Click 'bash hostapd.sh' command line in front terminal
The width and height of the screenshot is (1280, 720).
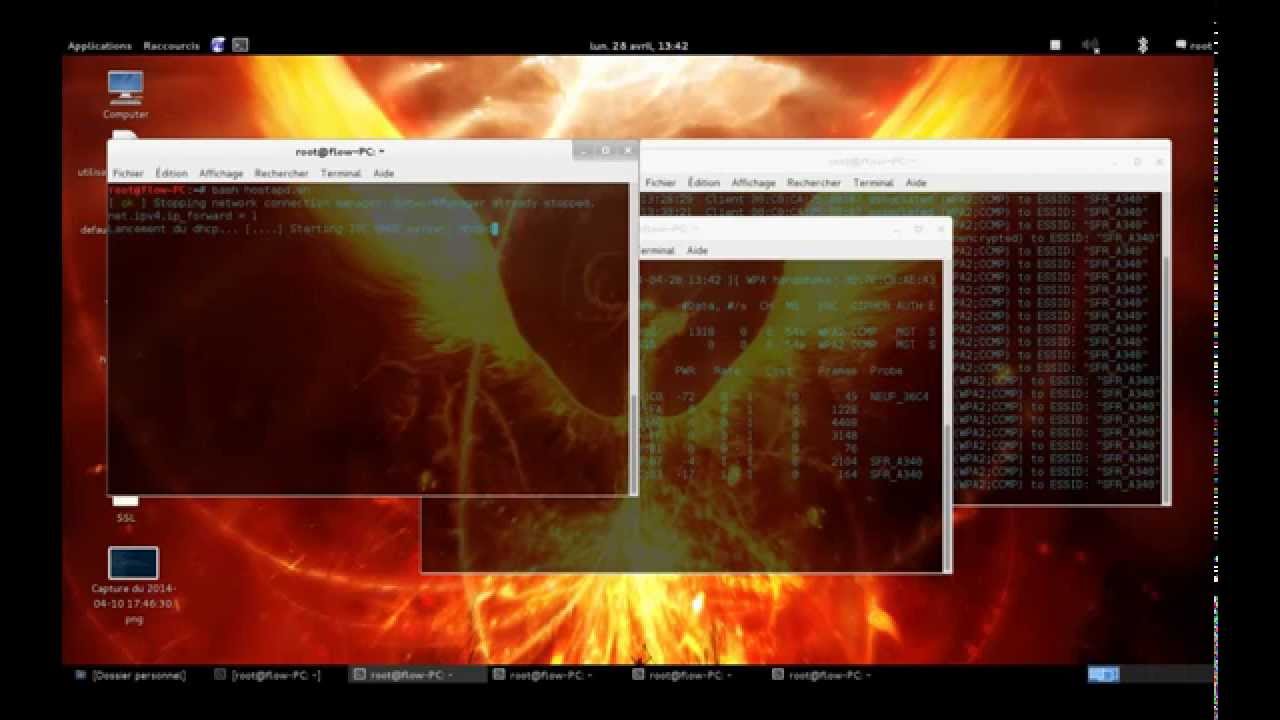[x=262, y=190]
